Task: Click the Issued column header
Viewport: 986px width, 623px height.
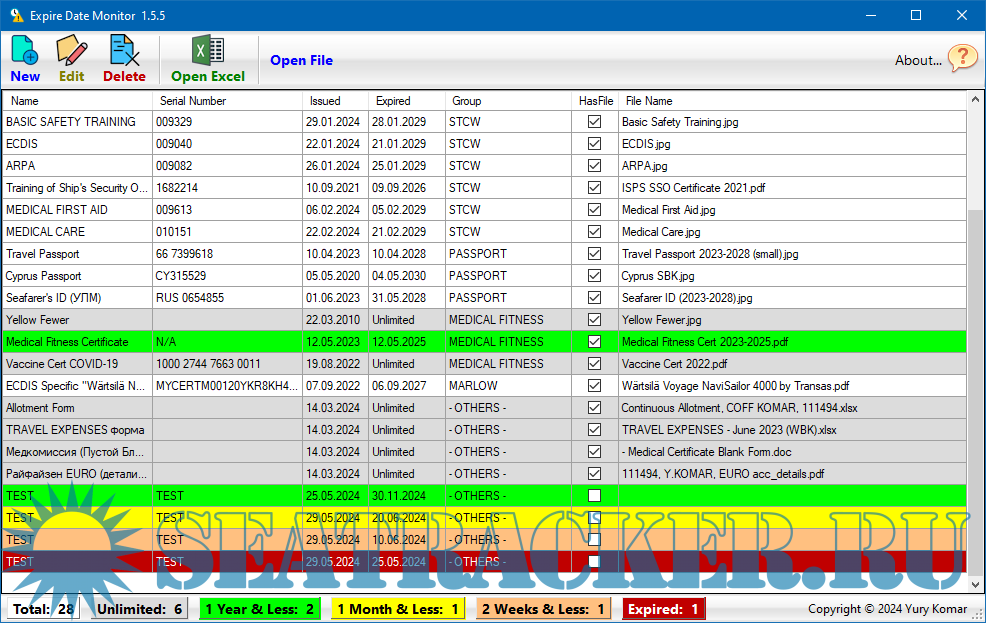Action: click(x=325, y=101)
